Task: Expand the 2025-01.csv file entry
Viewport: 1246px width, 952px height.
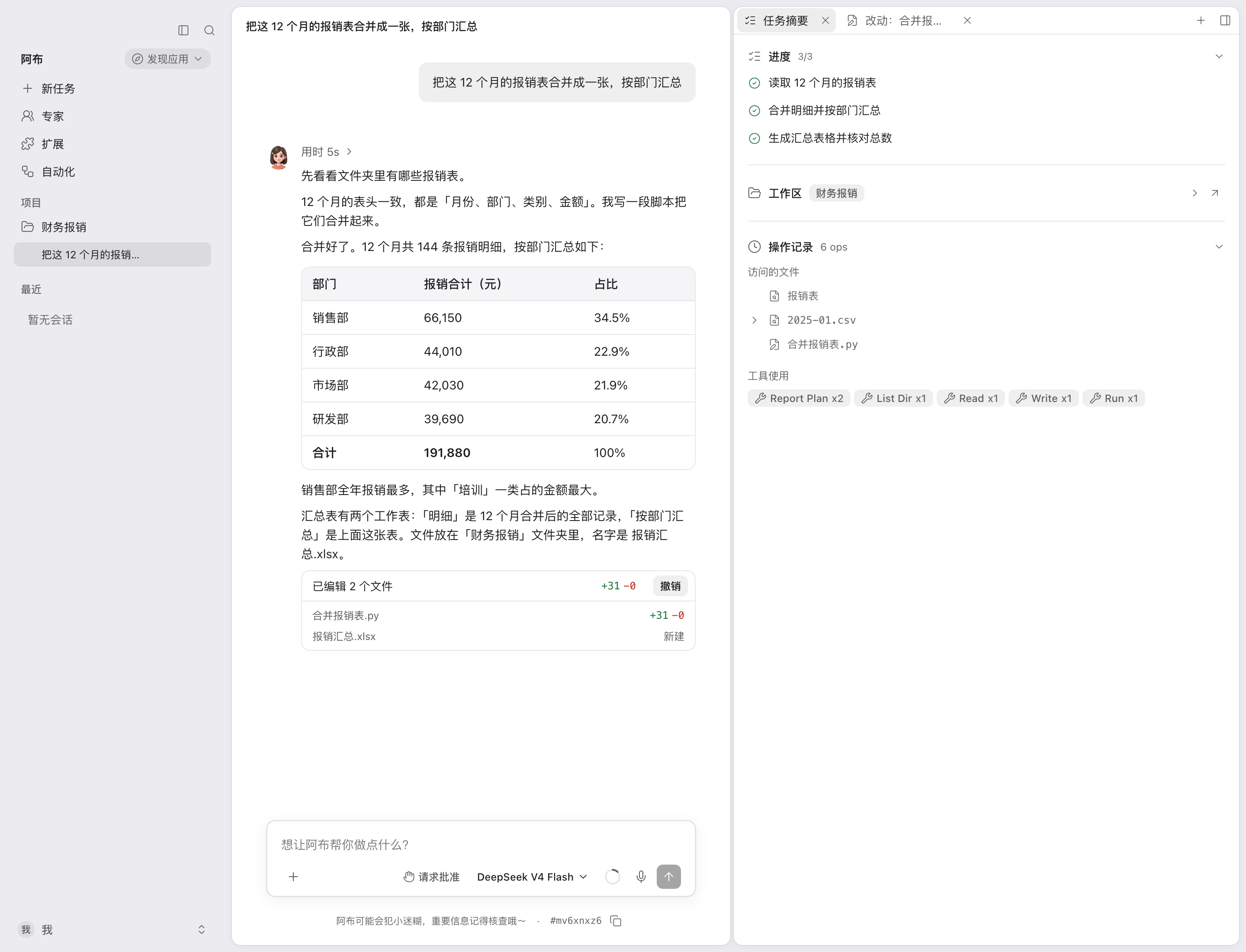Action: [754, 320]
